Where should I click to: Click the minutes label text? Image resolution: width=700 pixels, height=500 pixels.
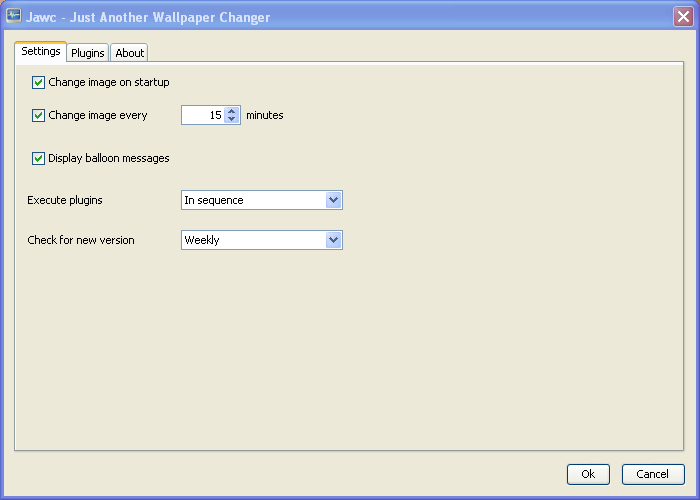tap(265, 115)
